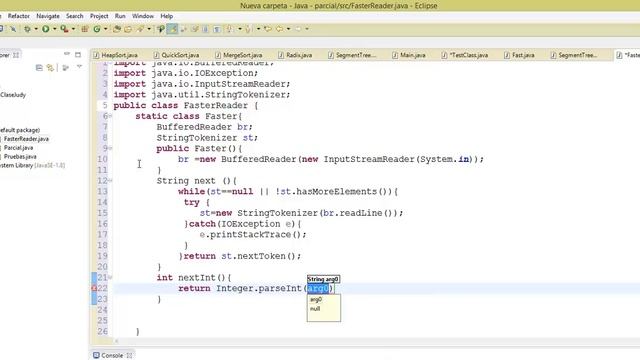Click the Back navigation arrow icon

[280, 29]
